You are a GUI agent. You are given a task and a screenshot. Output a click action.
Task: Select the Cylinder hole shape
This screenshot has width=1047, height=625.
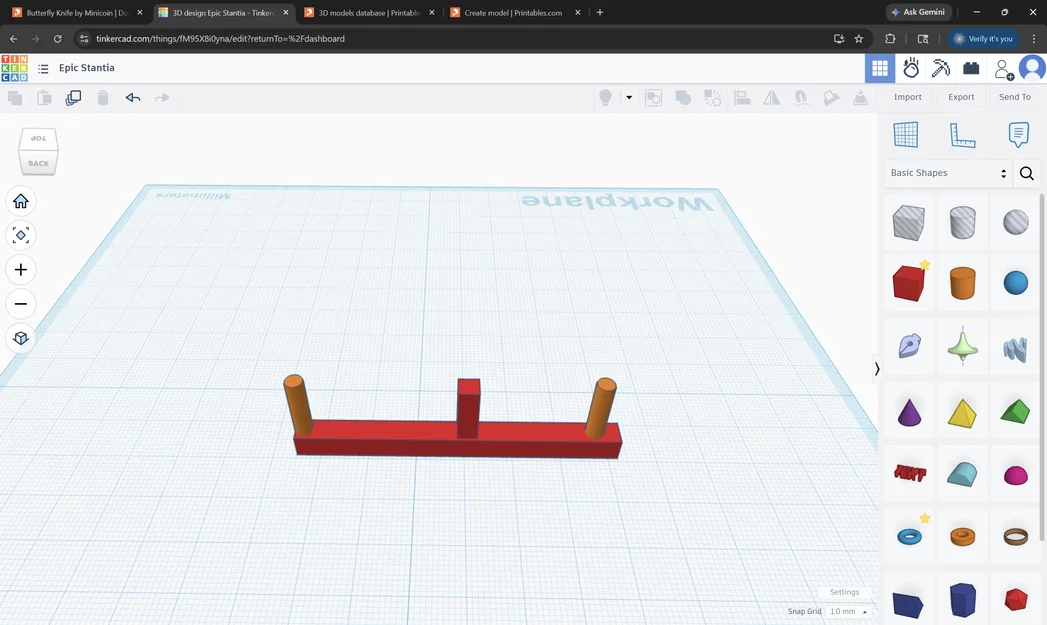(962, 222)
